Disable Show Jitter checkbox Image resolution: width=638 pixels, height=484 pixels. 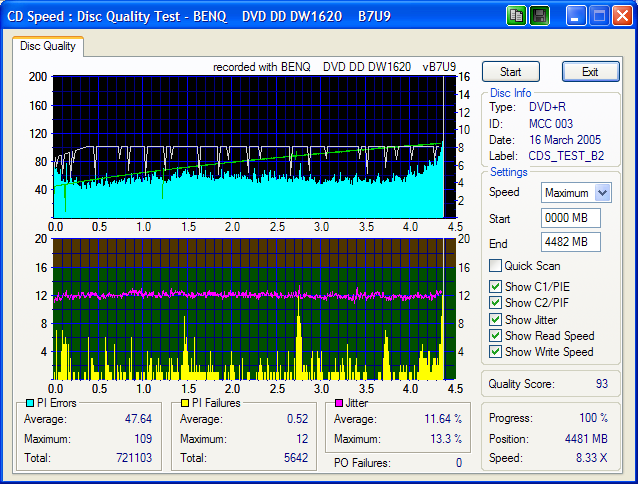coord(495,320)
